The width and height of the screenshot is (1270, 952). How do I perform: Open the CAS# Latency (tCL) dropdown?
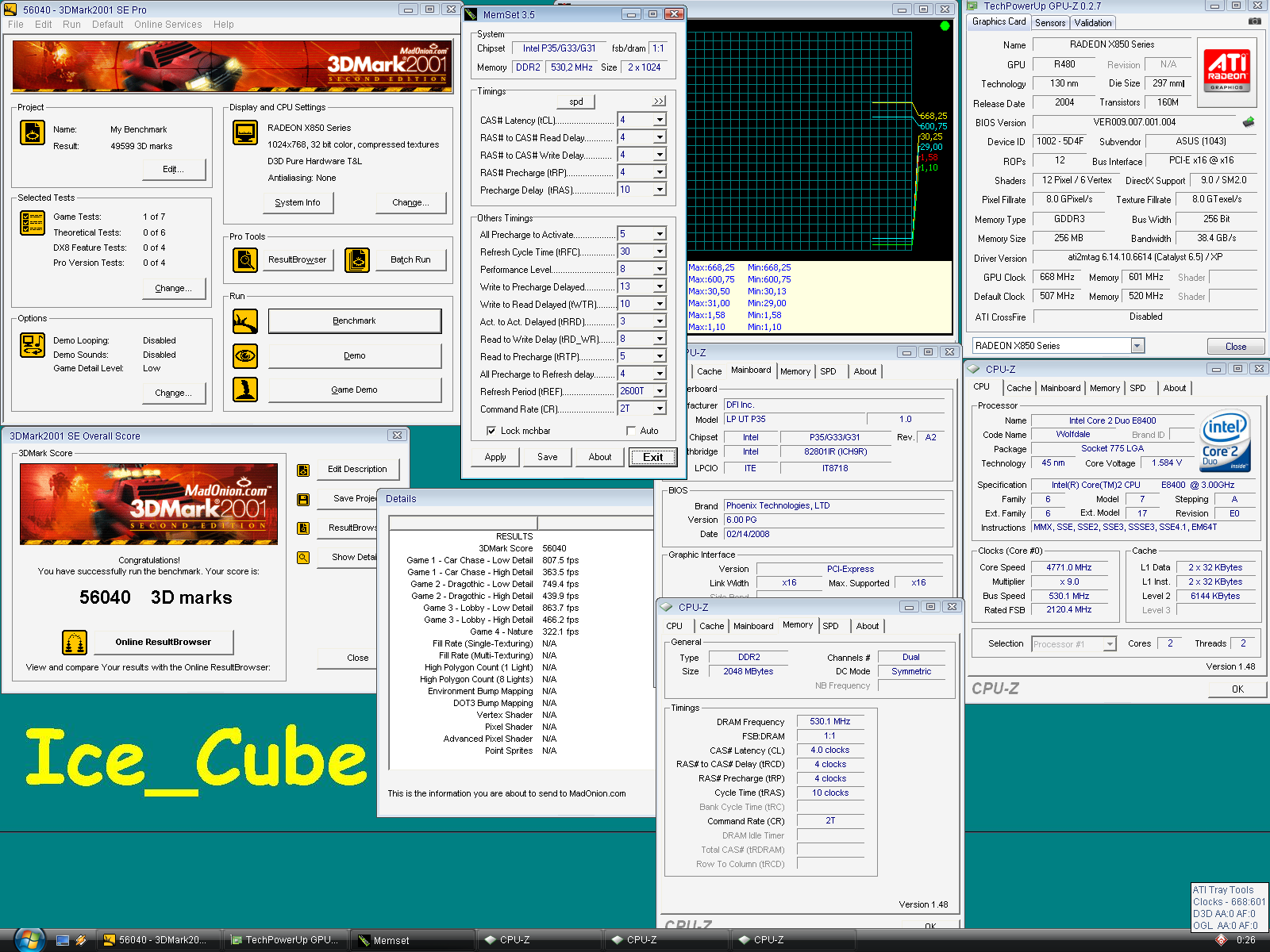pyautogui.click(x=660, y=120)
